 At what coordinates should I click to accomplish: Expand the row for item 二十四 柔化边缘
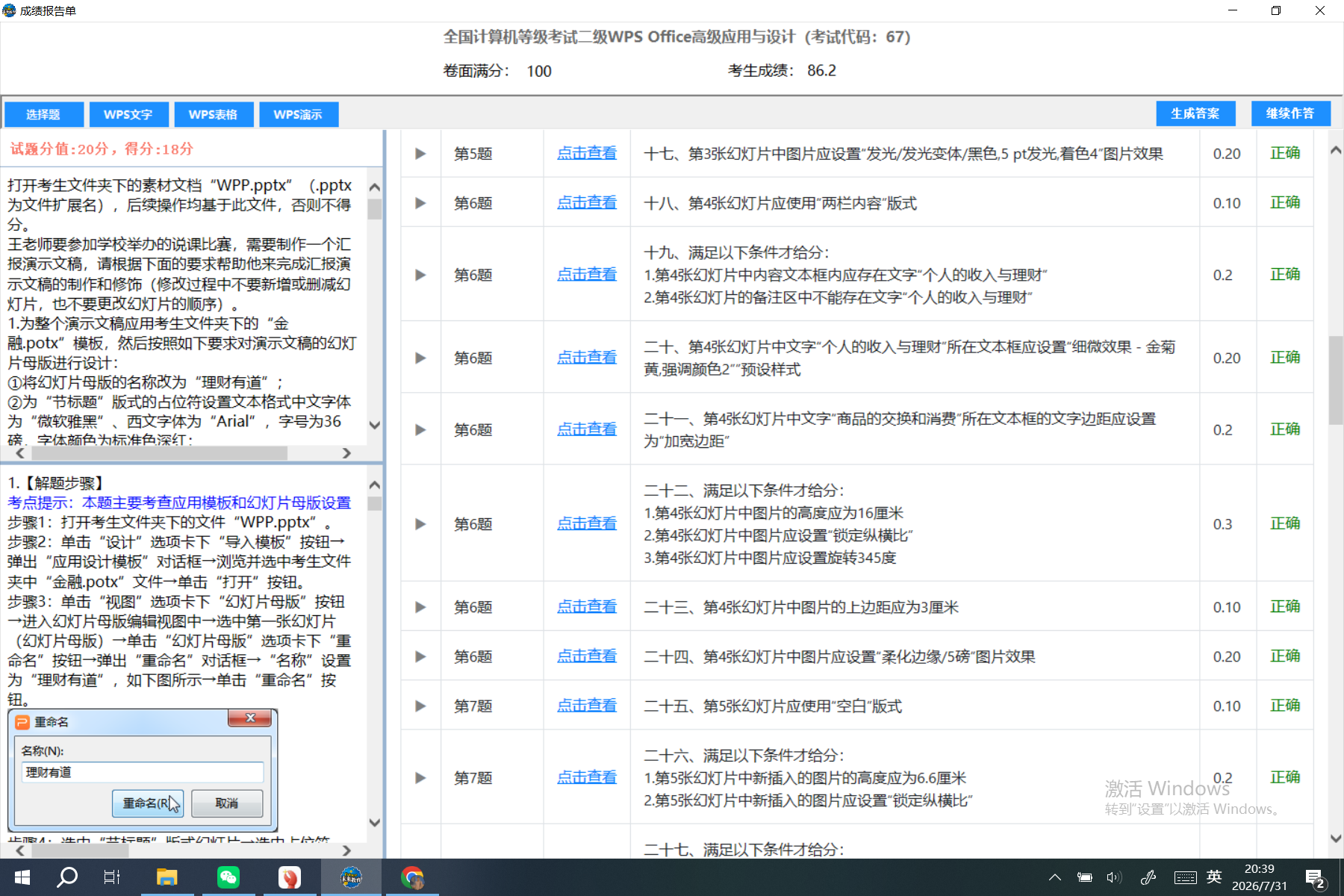420,656
